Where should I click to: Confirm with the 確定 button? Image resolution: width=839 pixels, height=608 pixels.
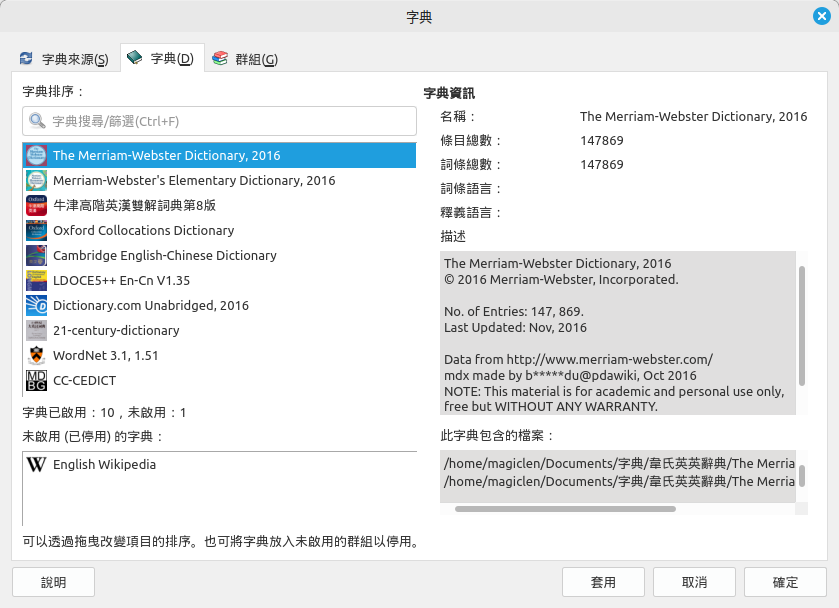coord(785,582)
